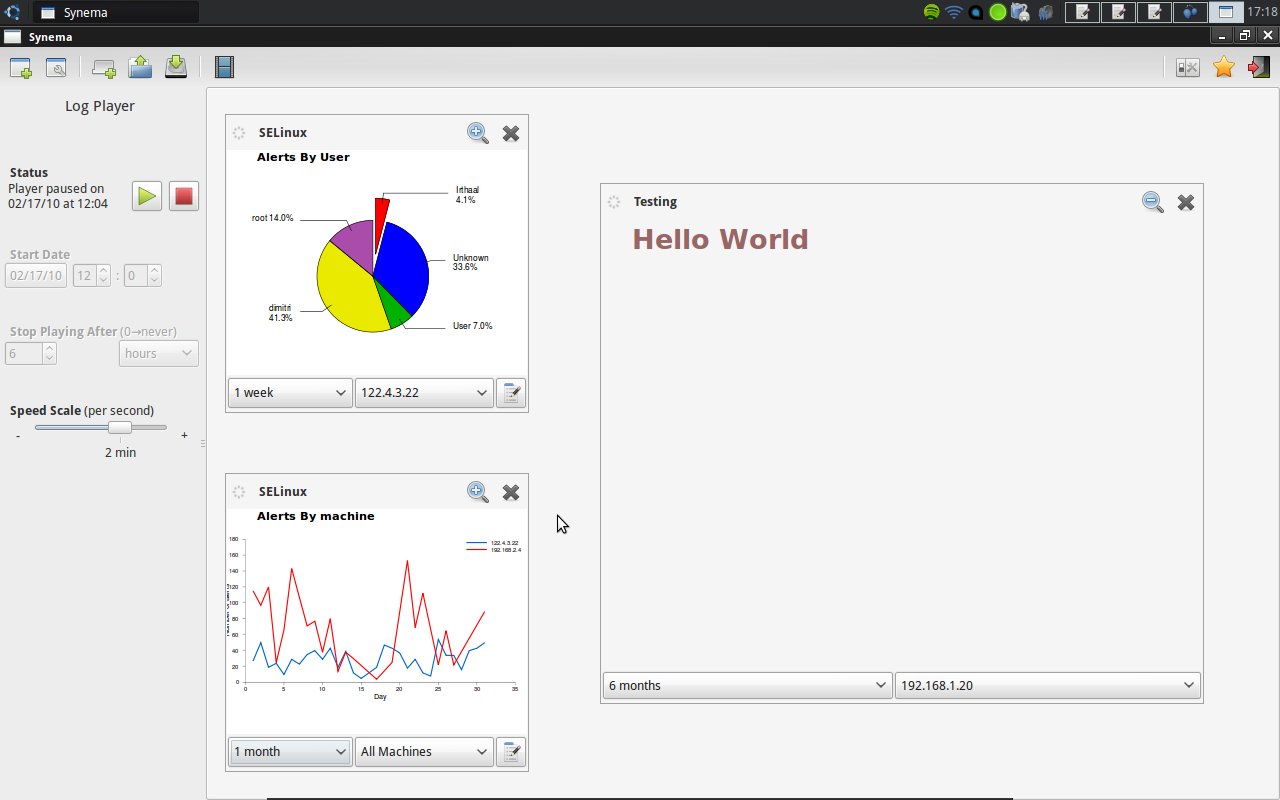Open the window wrench settings toolbar icon
Screen dimensions: 1280x800
coord(56,68)
